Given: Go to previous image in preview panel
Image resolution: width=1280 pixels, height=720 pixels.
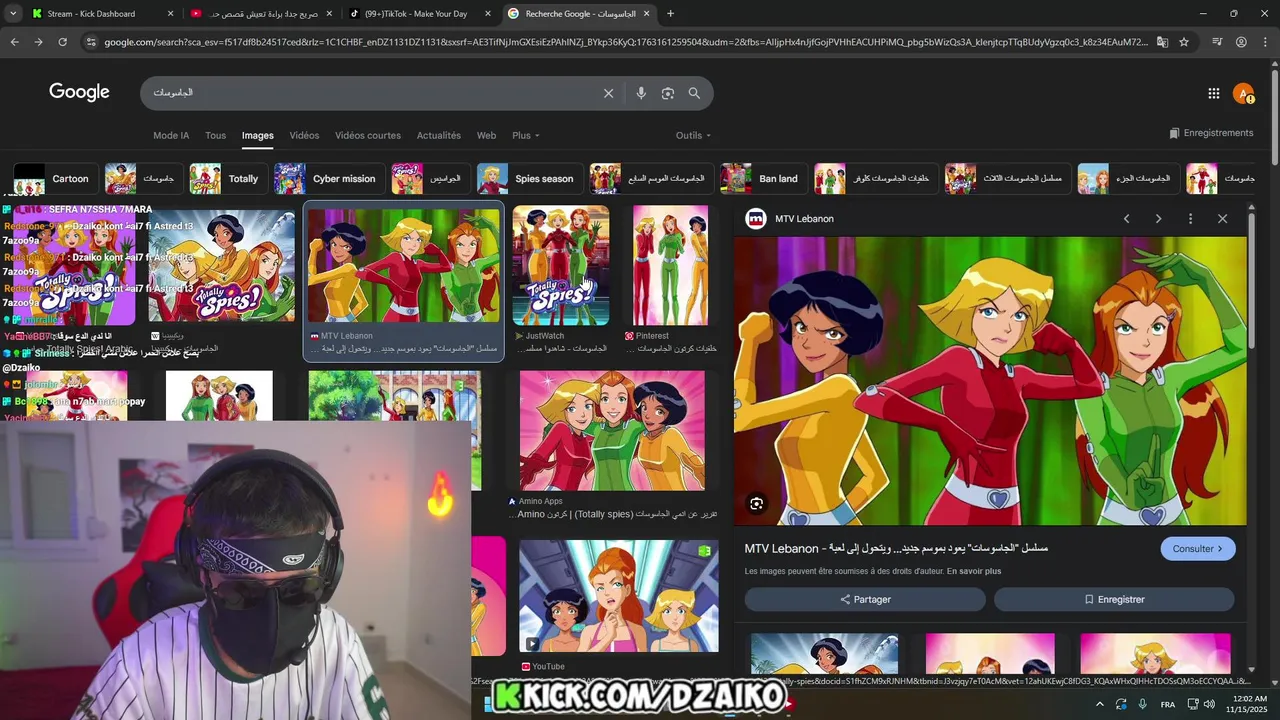Looking at the screenshot, I should pos(1126,218).
